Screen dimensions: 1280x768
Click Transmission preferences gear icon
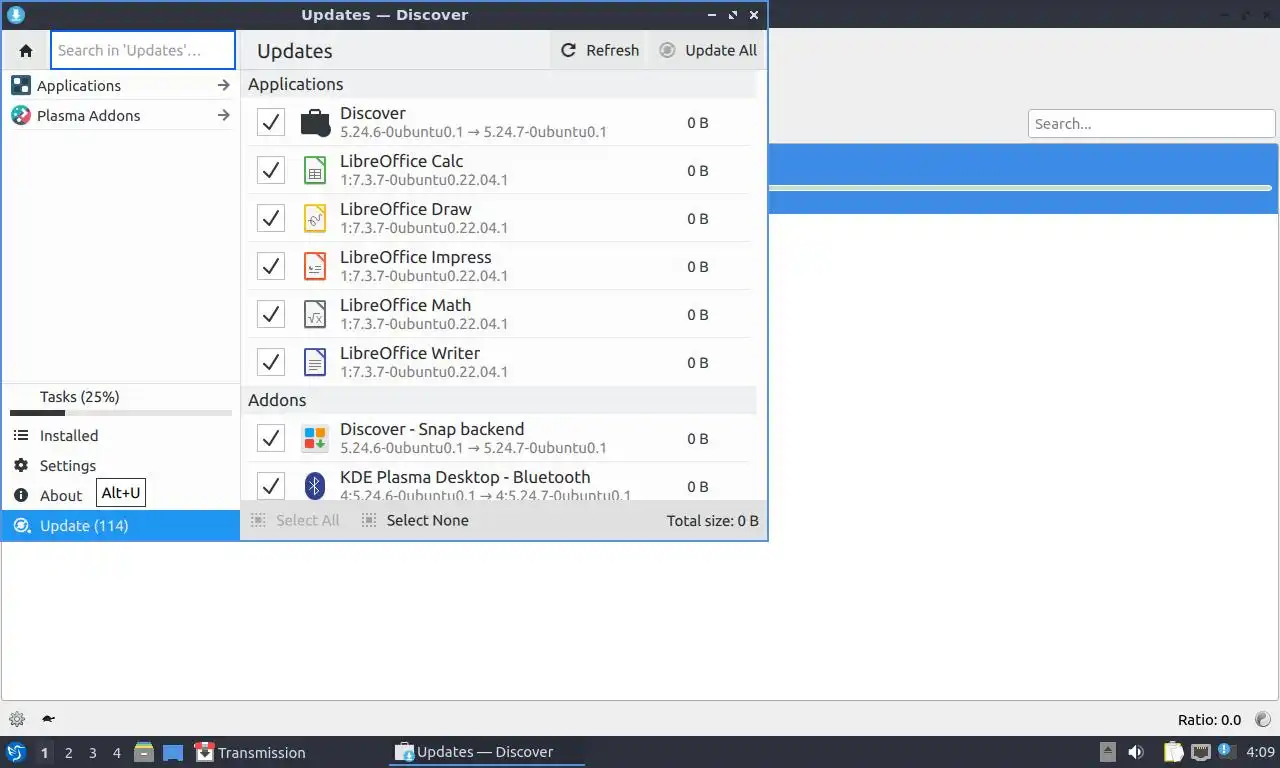click(17, 719)
